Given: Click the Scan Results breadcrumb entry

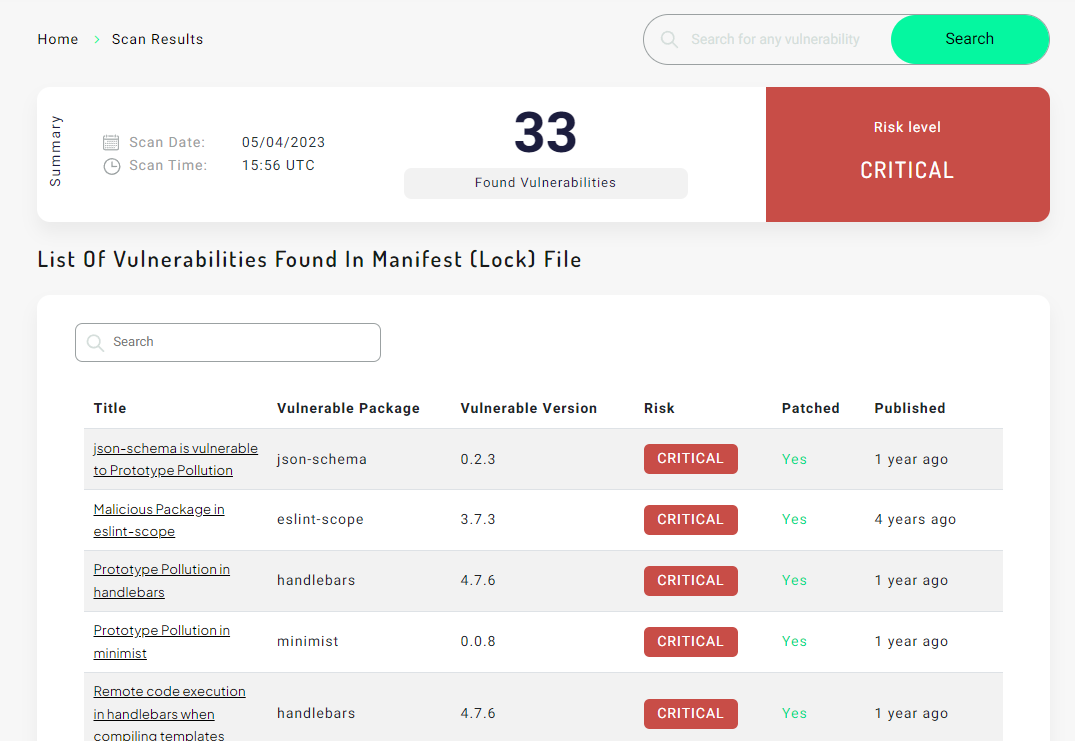Looking at the screenshot, I should (x=157, y=39).
